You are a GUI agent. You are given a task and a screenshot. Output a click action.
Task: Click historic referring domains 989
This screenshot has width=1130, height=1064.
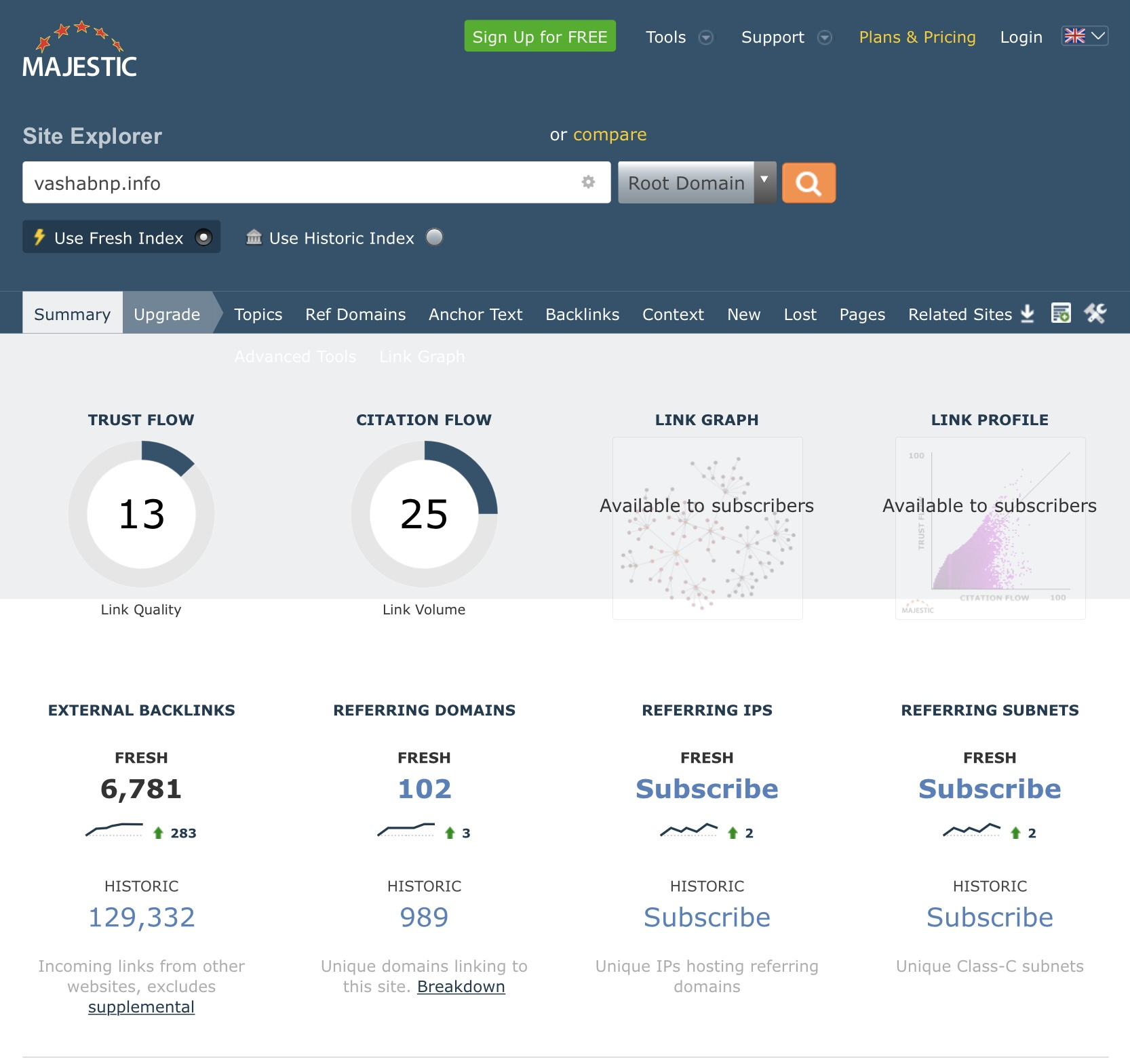click(x=424, y=918)
